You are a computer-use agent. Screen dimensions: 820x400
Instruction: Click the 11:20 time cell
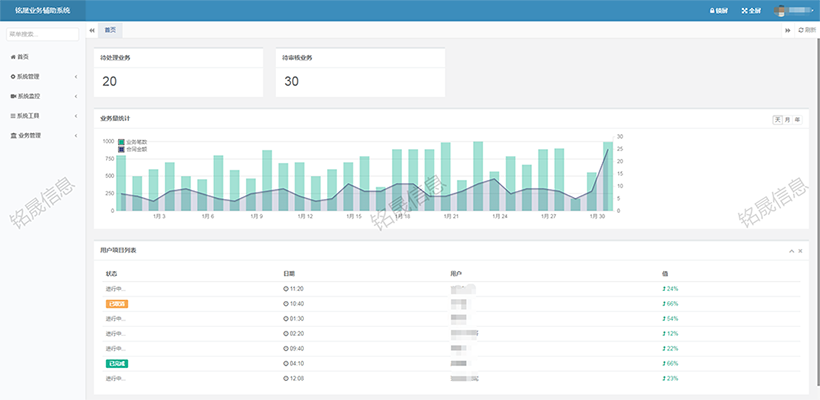coord(293,289)
